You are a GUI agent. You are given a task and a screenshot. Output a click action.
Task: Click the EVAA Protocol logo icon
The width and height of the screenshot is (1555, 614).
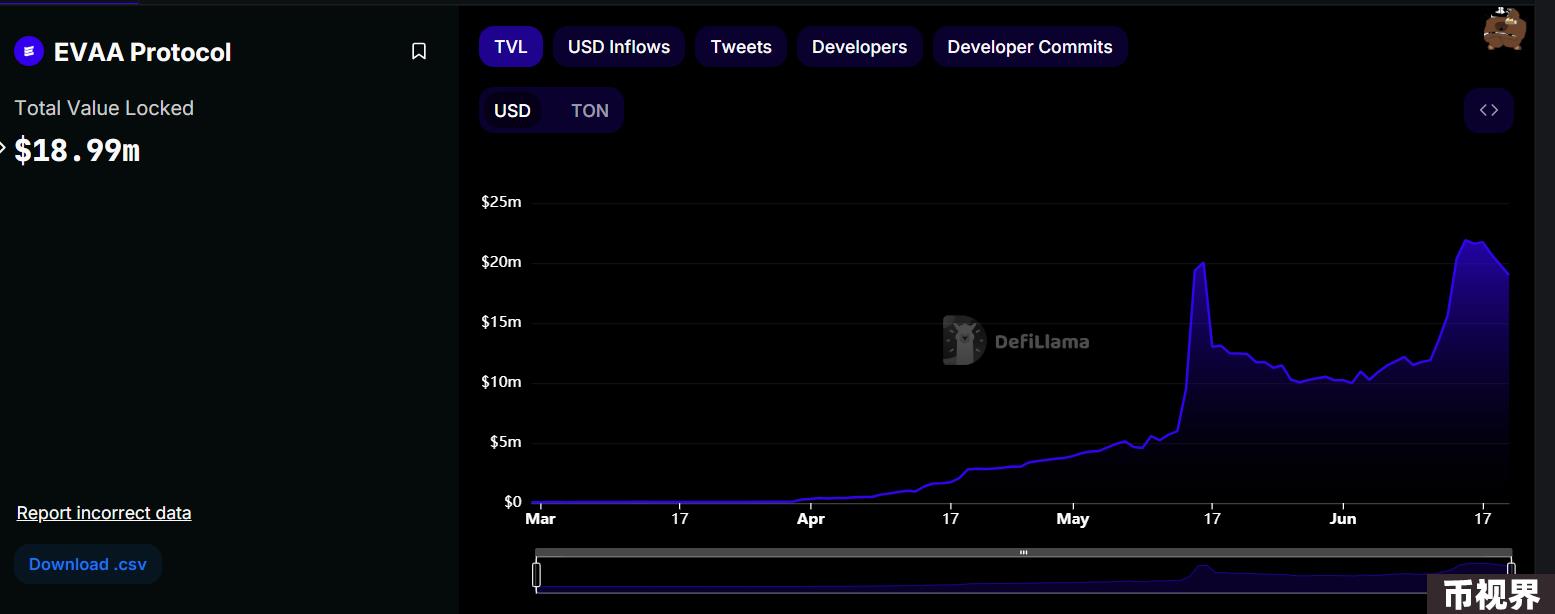click(29, 51)
